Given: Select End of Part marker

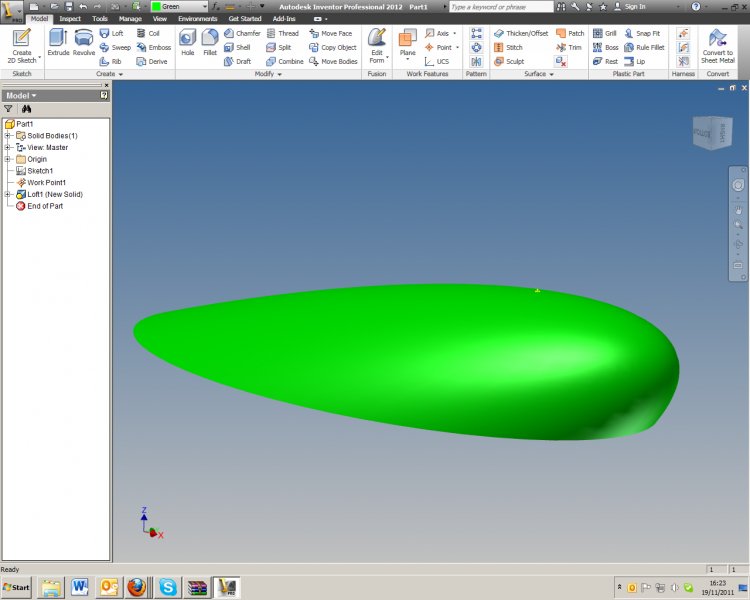Looking at the screenshot, I should pos(39,206).
